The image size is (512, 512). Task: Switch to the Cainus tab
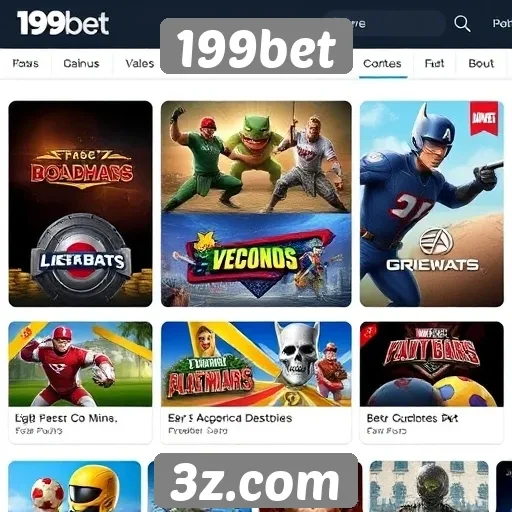coord(81,63)
